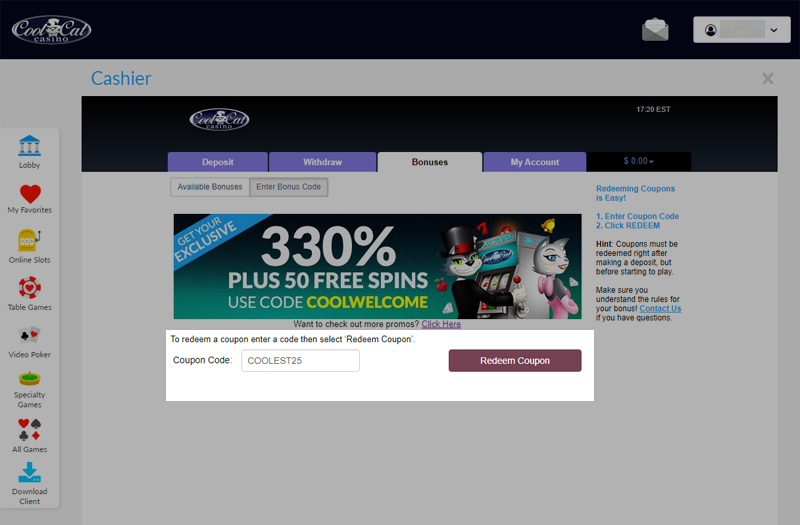Viewport: 800px width, 525px height.
Task: Open the Lobby from the sidebar
Action: coord(30,152)
